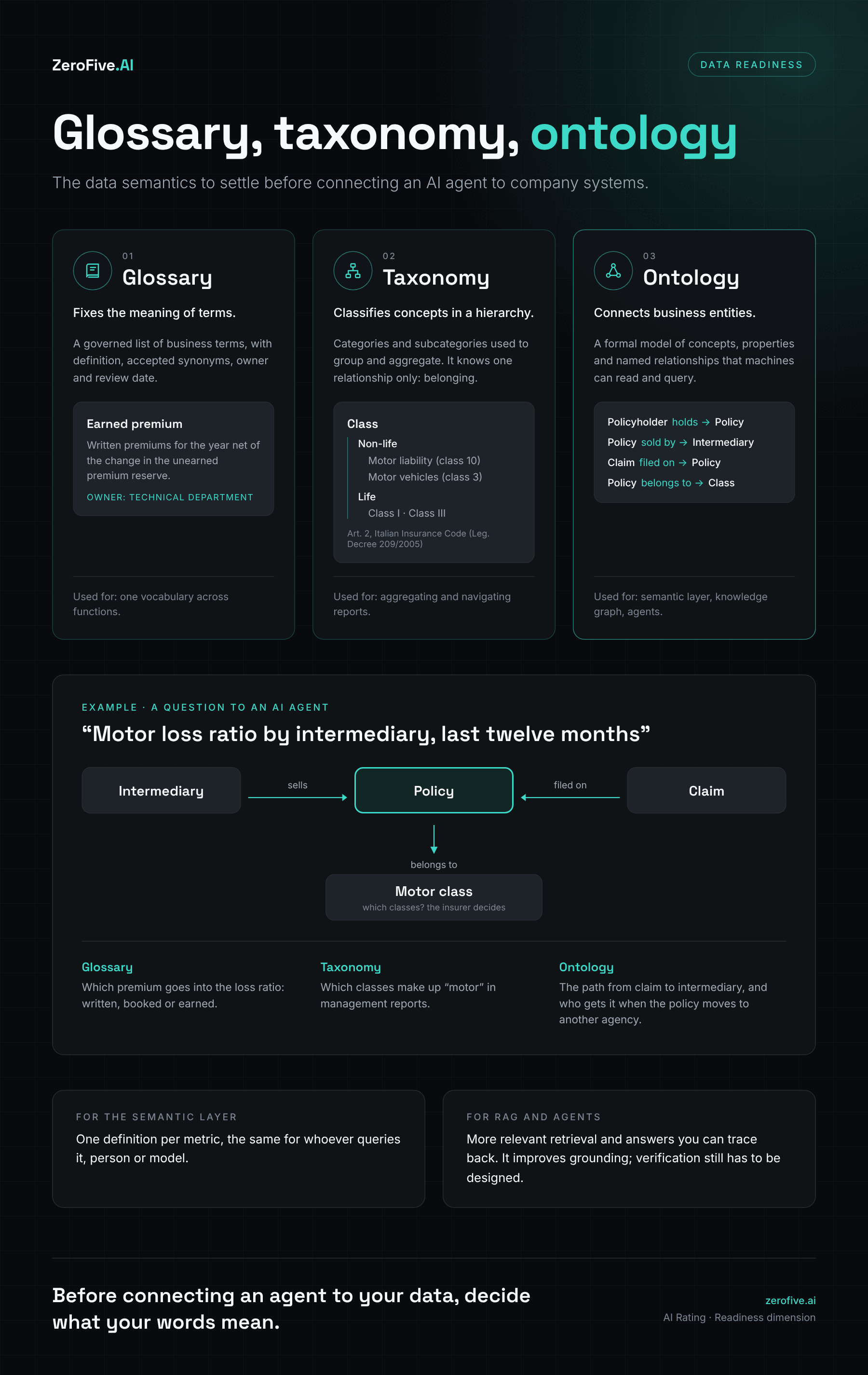868x1375 pixels.
Task: Click 'Used for: one vocabulary across functions' text
Action: tap(150, 604)
